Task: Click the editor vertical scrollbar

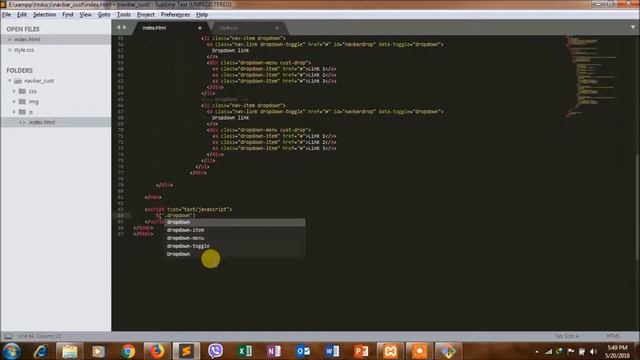Action: click(638, 206)
